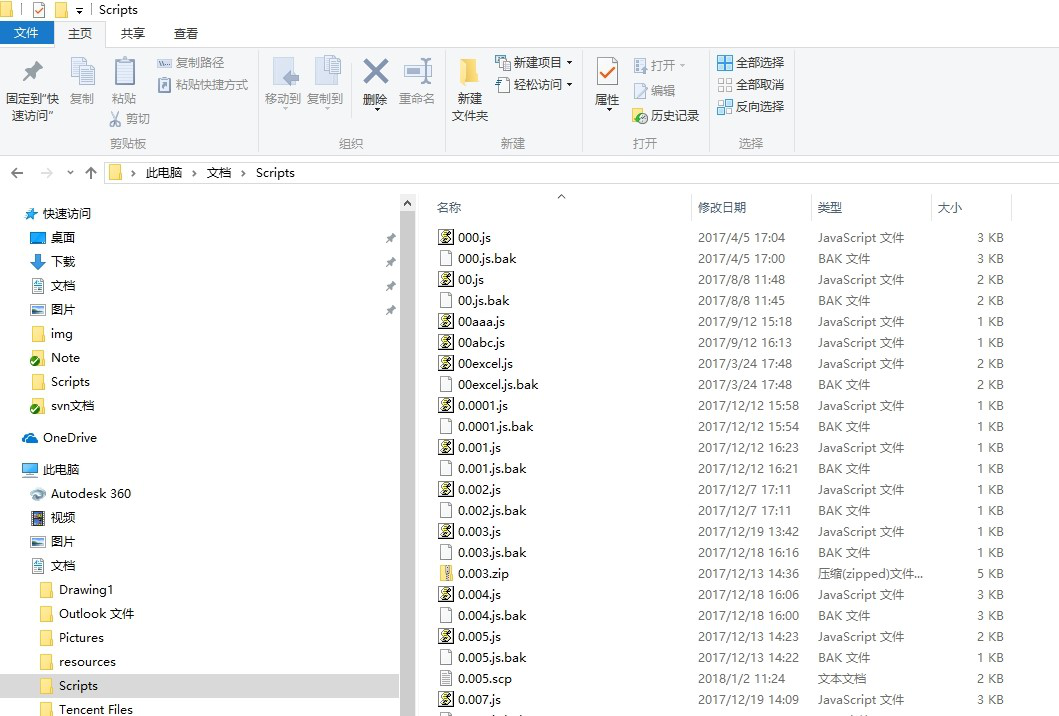This screenshot has height=716, width=1059.
Task: Switch to the View (查看) tab
Action: [186, 34]
